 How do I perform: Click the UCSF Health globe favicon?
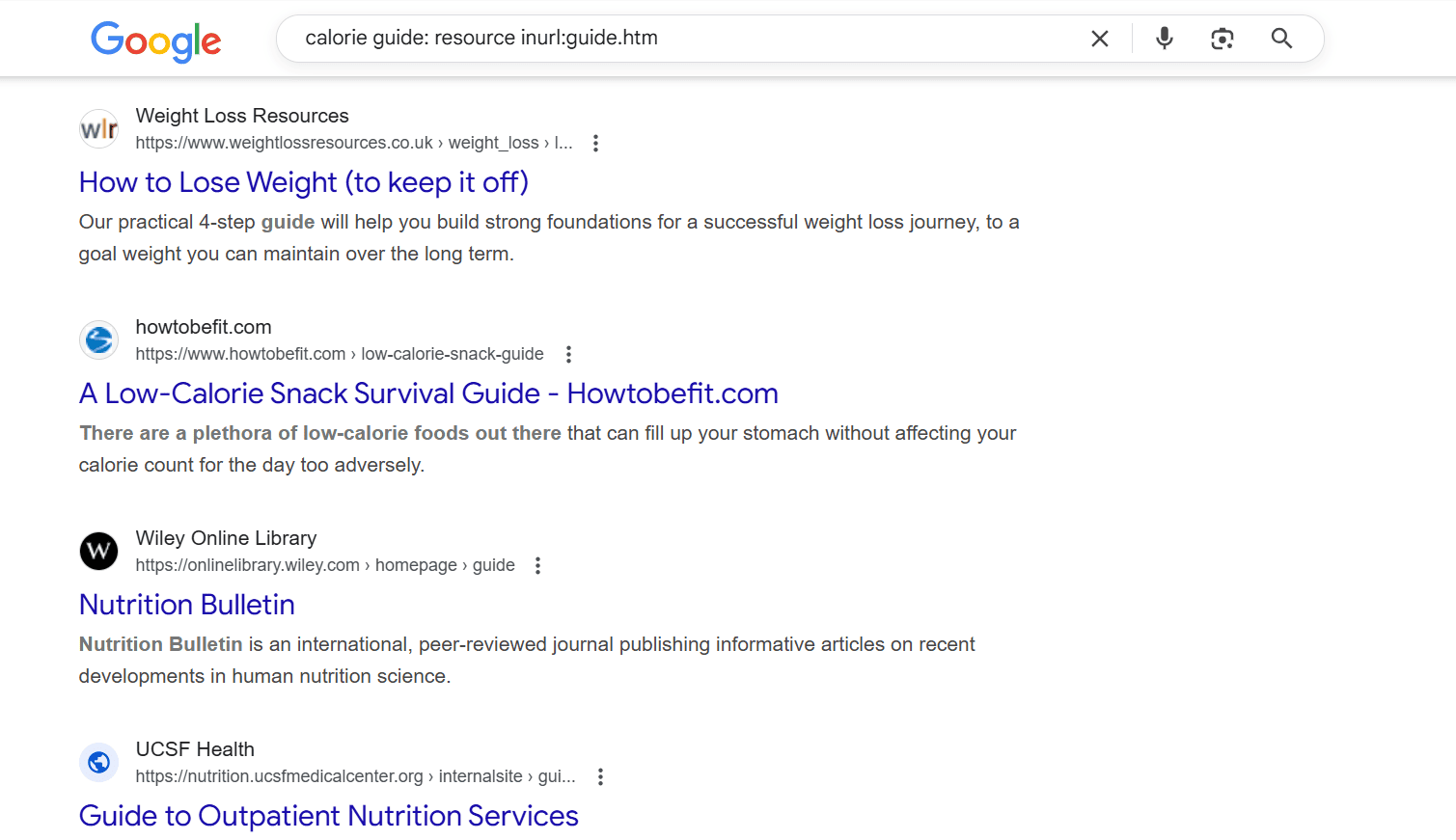pyautogui.click(x=98, y=762)
